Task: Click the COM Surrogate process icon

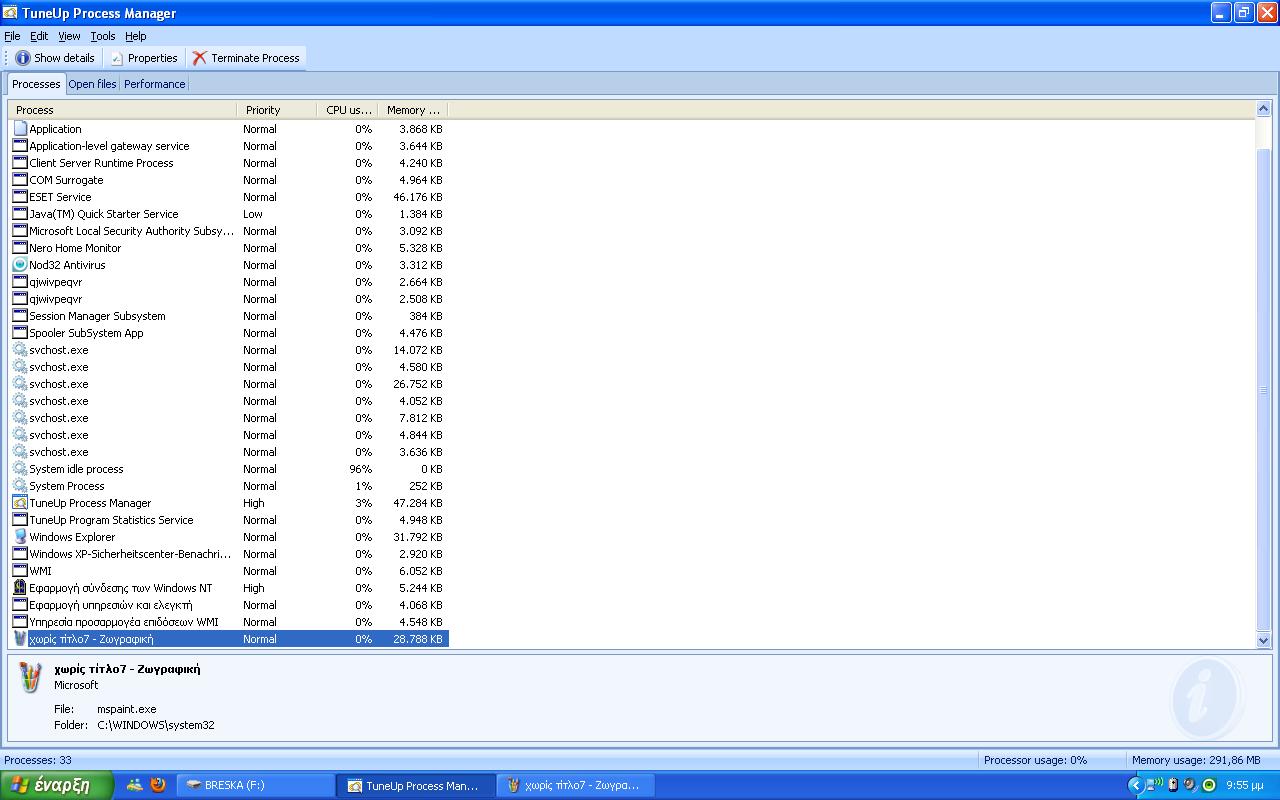Action: point(20,180)
